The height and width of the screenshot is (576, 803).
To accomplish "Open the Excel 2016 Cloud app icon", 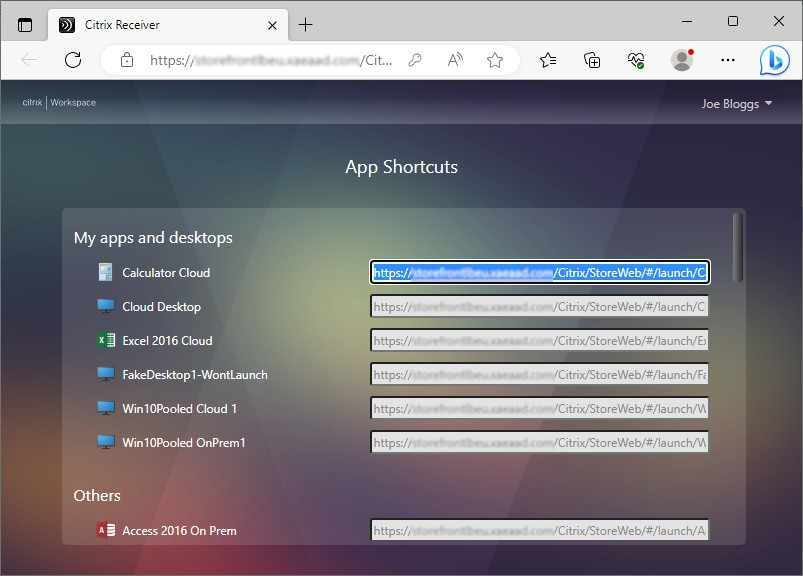I will click(x=104, y=340).
